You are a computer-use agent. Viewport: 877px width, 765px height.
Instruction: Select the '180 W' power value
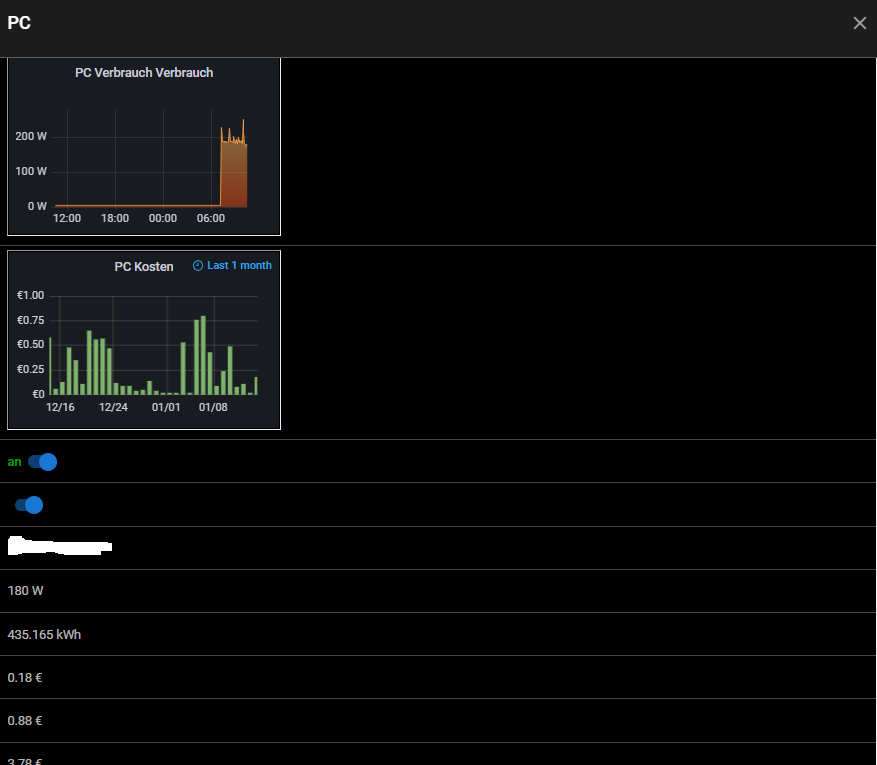[25, 591]
